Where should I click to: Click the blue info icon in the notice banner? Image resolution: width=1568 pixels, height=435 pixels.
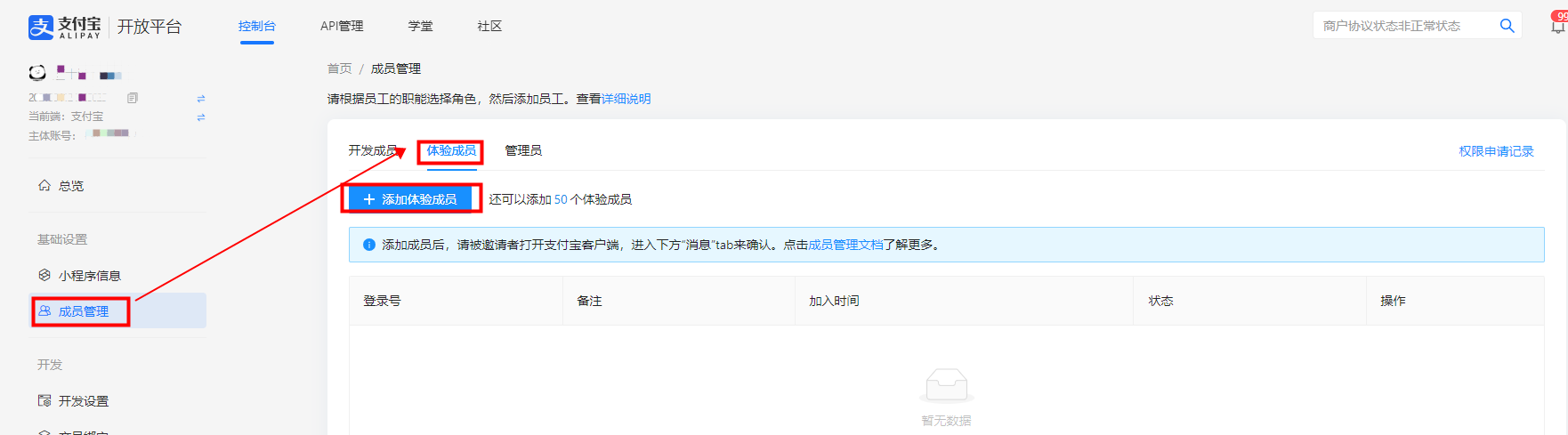tap(369, 245)
